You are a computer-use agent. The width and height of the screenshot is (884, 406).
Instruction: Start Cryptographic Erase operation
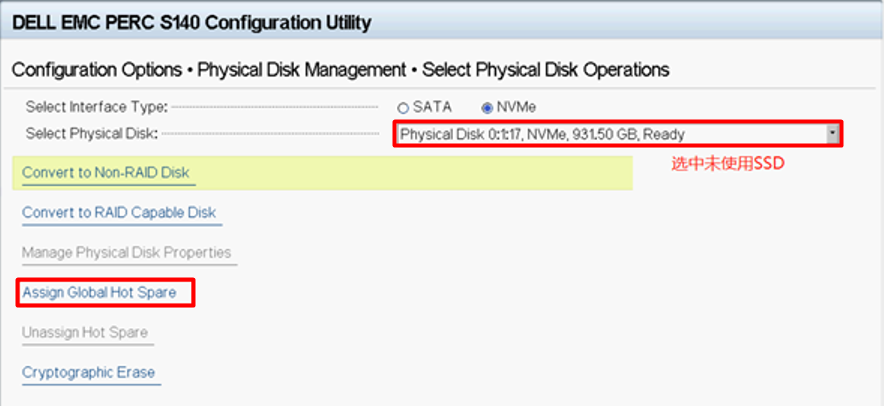pos(89,373)
